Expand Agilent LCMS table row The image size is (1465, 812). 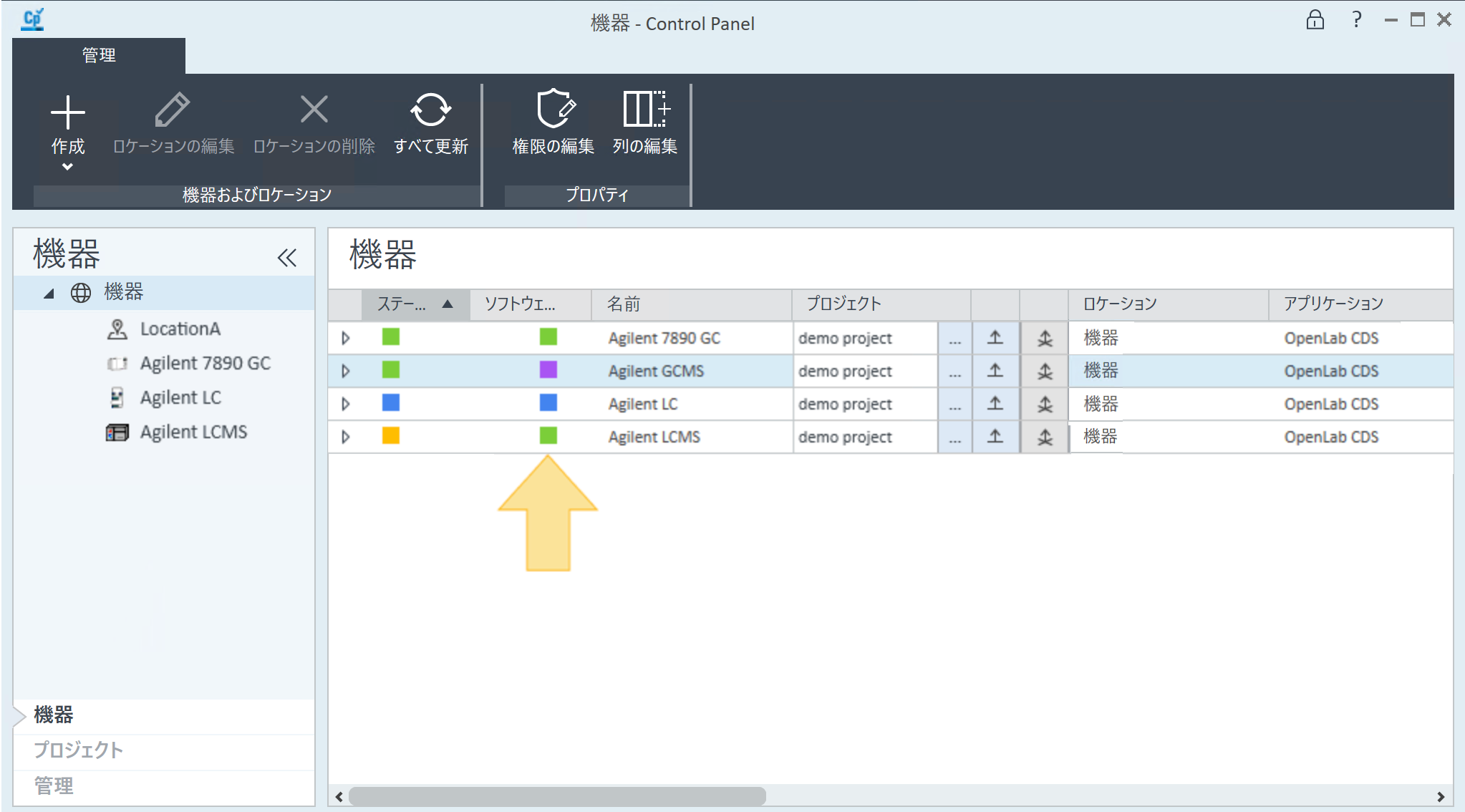[x=346, y=437]
